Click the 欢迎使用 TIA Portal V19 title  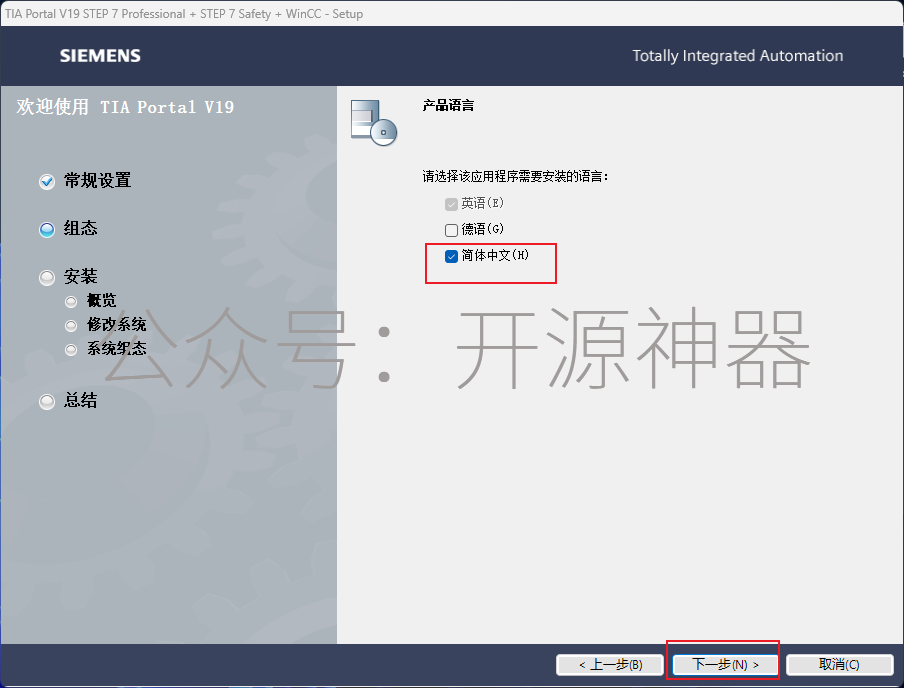[x=125, y=107]
